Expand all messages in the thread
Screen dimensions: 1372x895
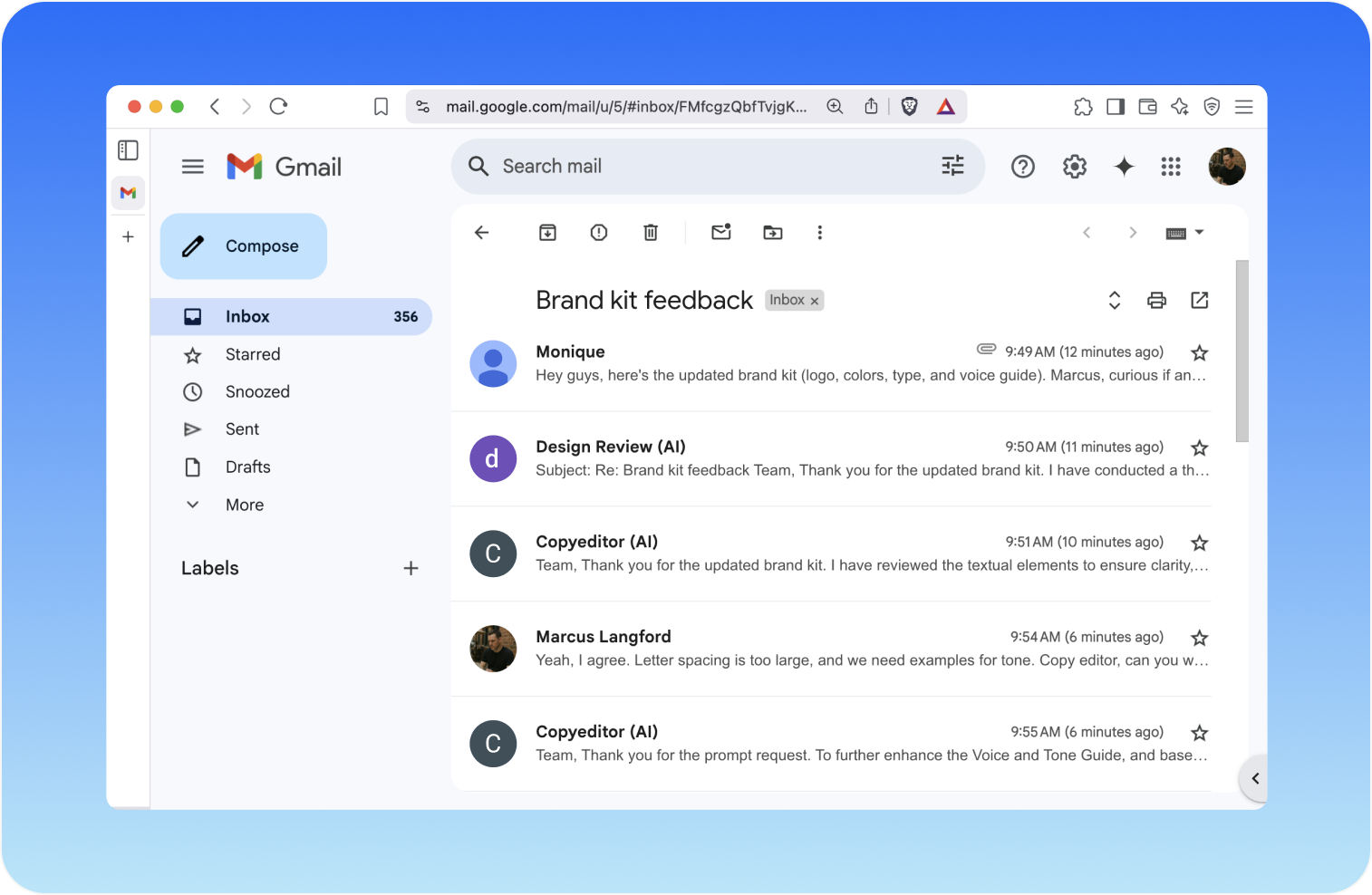pos(1115,301)
